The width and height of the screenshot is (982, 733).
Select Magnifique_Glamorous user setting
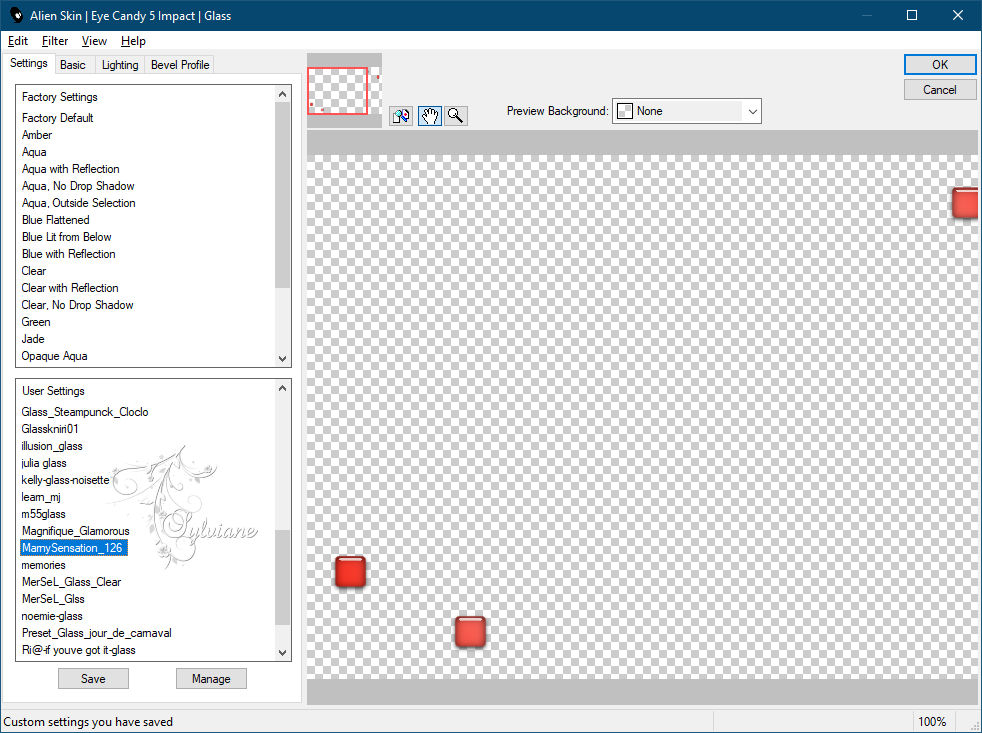pyautogui.click(x=75, y=531)
